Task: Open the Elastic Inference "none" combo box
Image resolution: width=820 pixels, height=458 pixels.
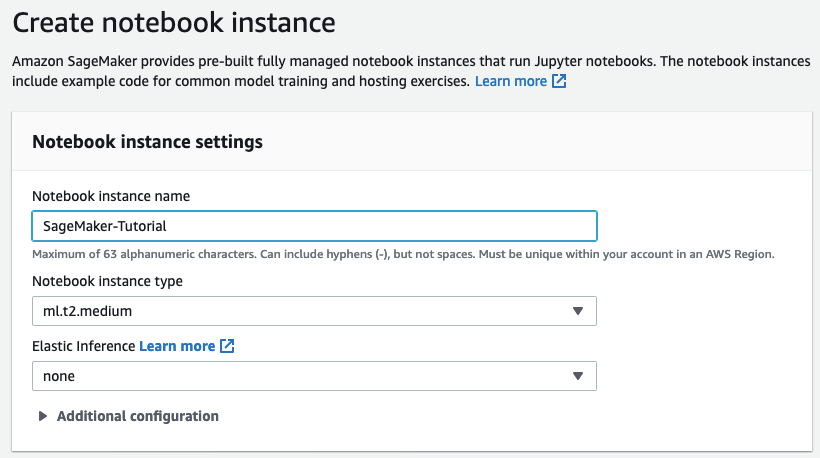Action: [x=314, y=376]
